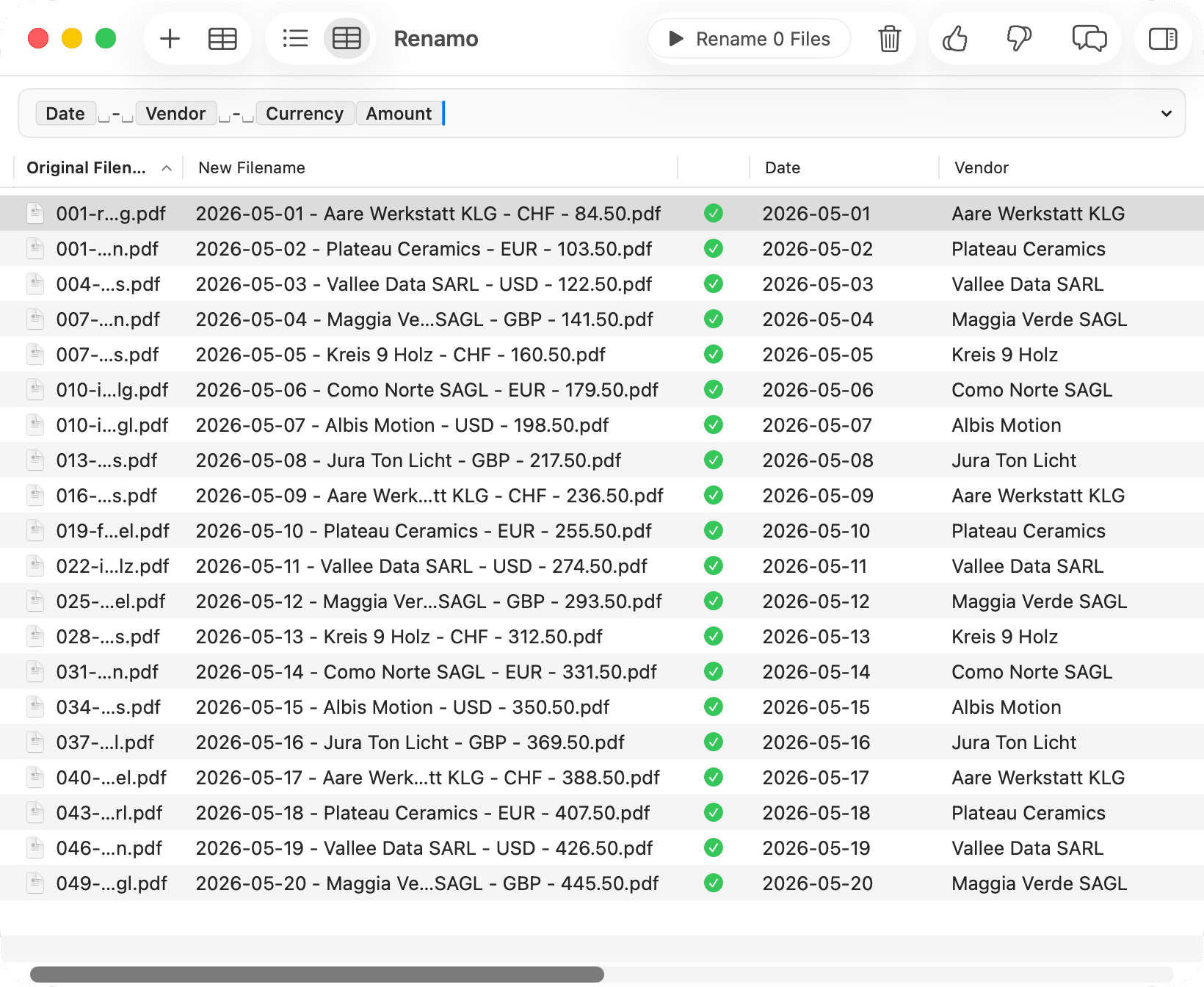Click the date cell 2026-05-16
Image resolution: width=1204 pixels, height=987 pixels.
(x=816, y=742)
